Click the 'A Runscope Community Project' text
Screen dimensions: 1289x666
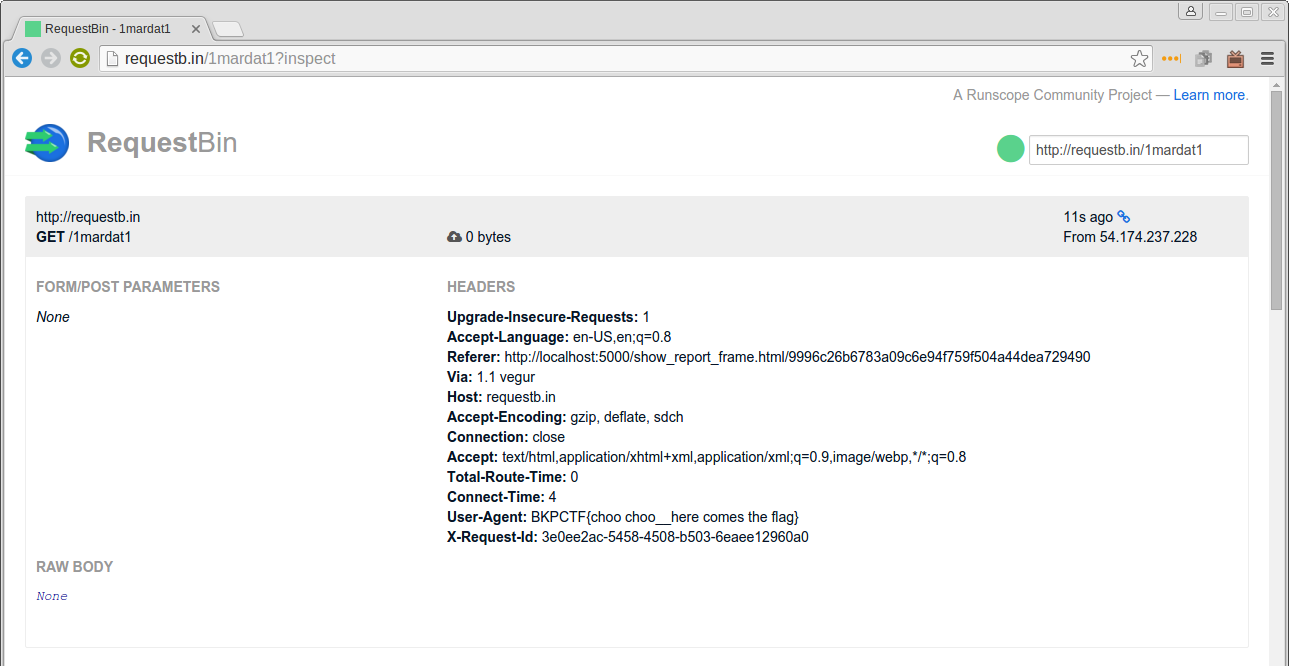(1052, 95)
